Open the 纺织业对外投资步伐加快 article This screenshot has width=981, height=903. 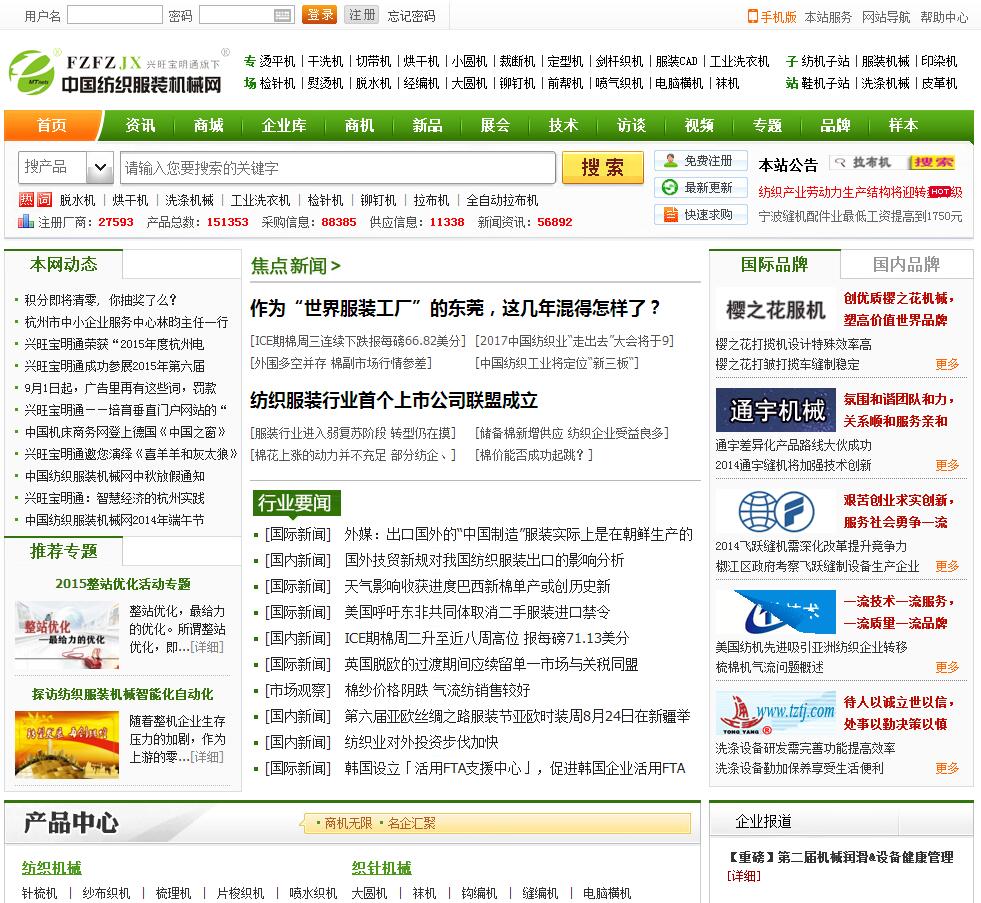421,742
